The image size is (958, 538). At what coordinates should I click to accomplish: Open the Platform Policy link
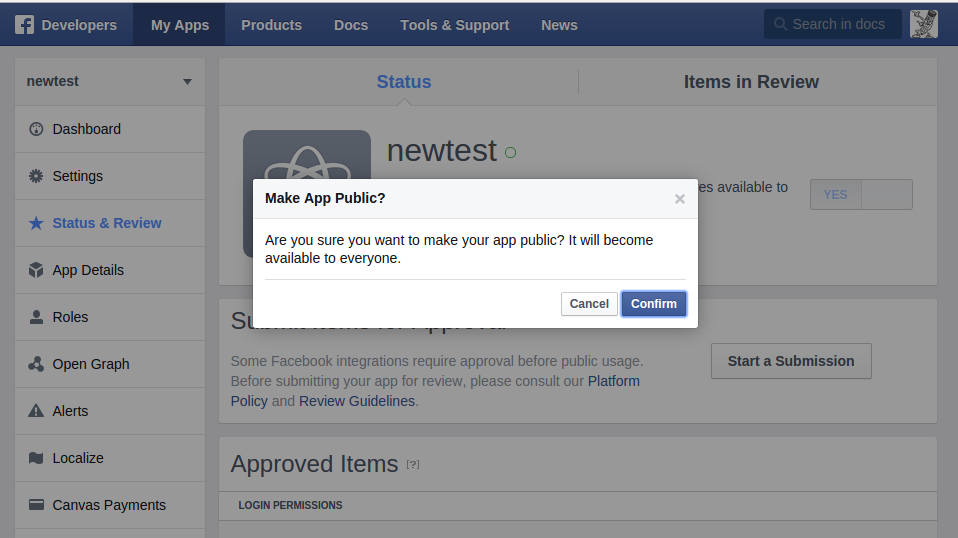click(613, 381)
